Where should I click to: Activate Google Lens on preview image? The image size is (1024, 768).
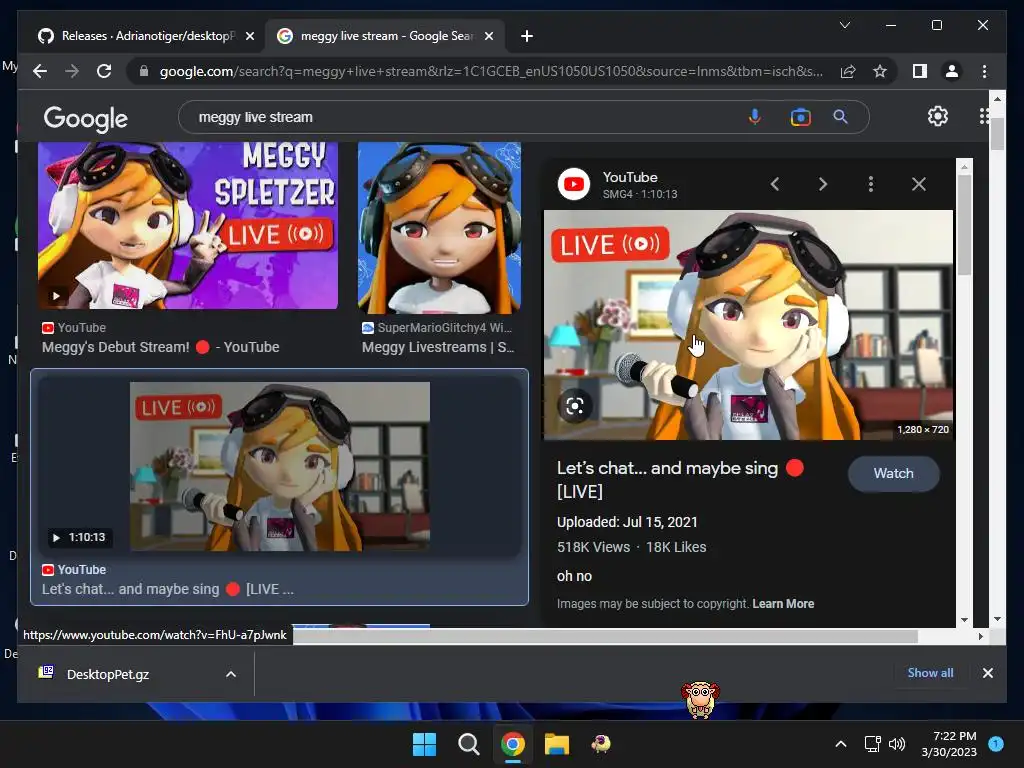(575, 406)
